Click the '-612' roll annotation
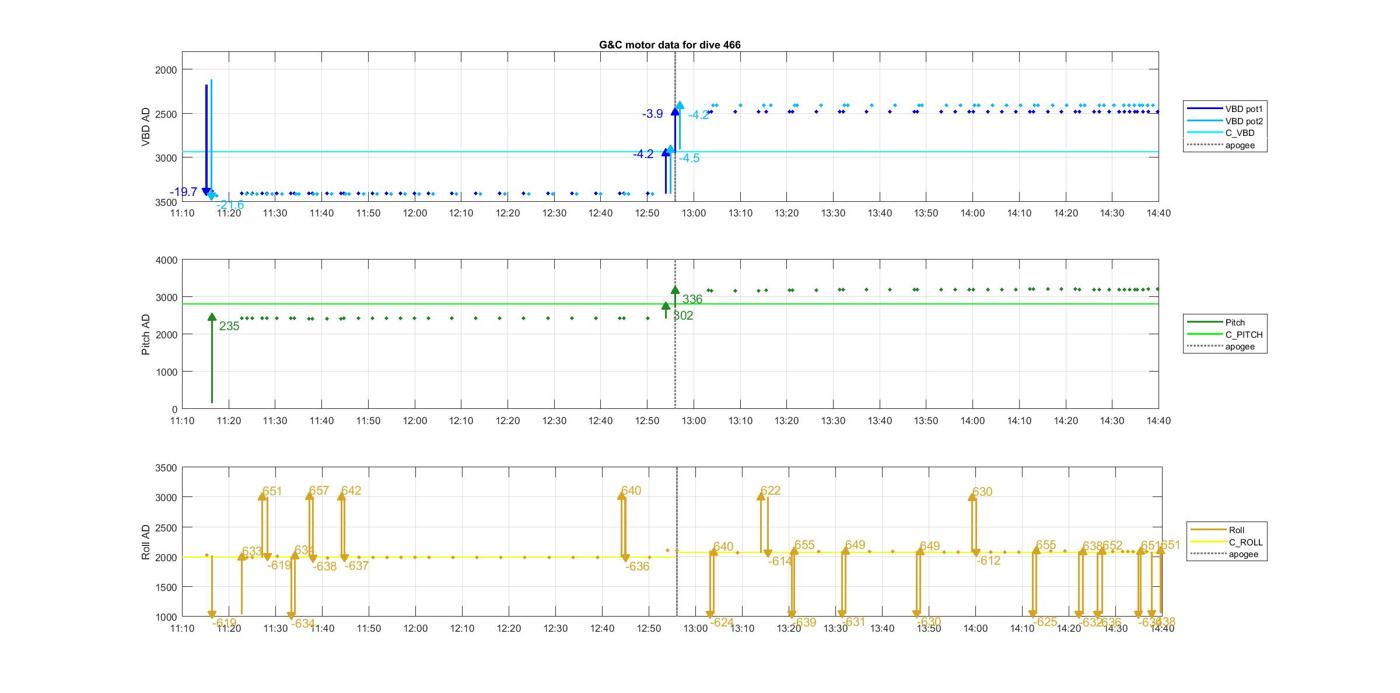1400x693 pixels. 989,561
